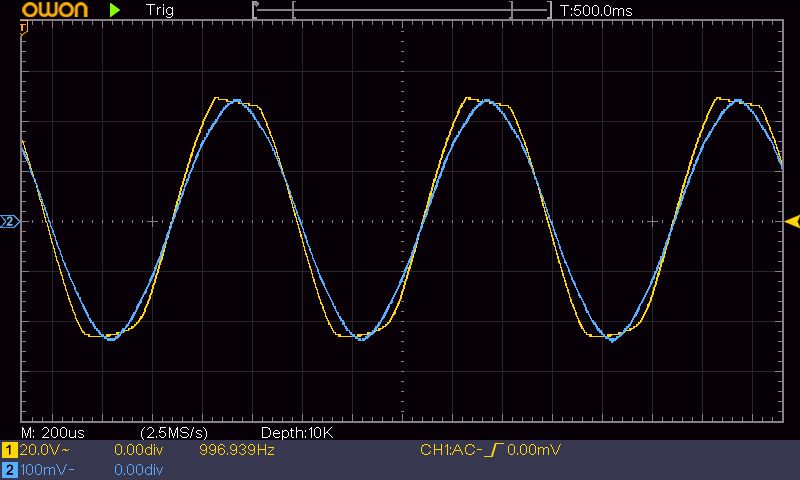
Task: Click the 996.939Hz frequency readout
Action: pos(237,450)
